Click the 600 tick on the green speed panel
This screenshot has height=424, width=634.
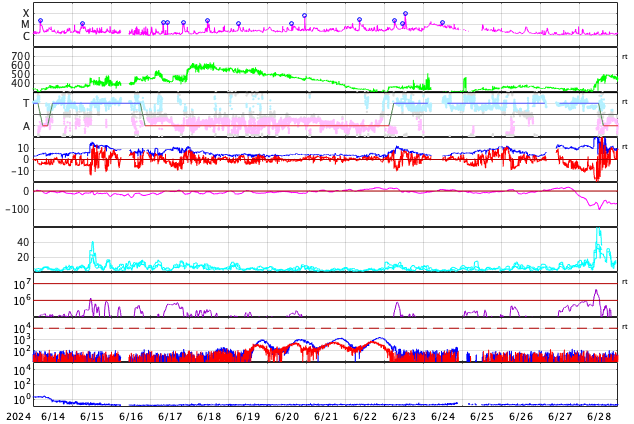[21, 65]
